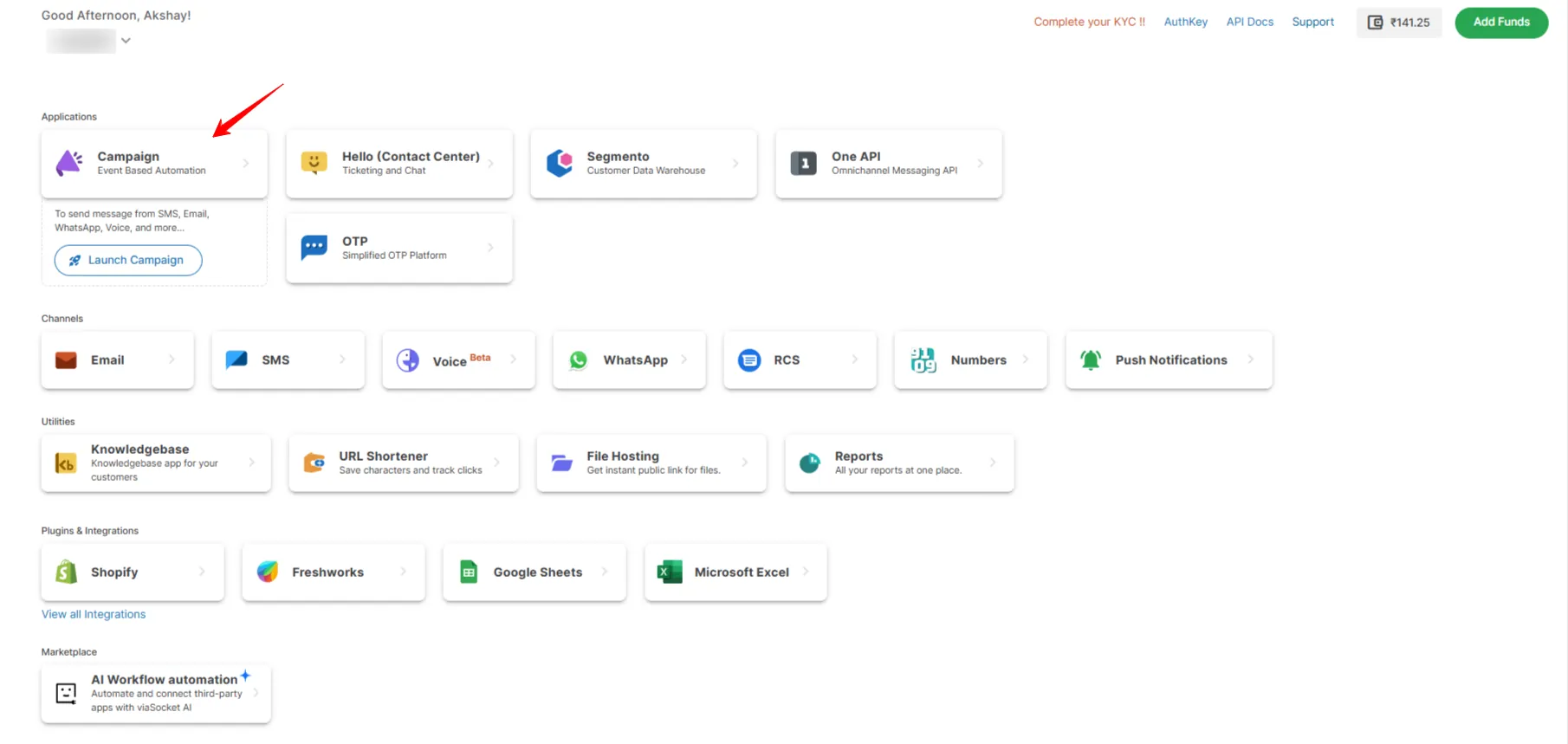Click the One API numbered icon
1568x744 pixels.
(804, 163)
